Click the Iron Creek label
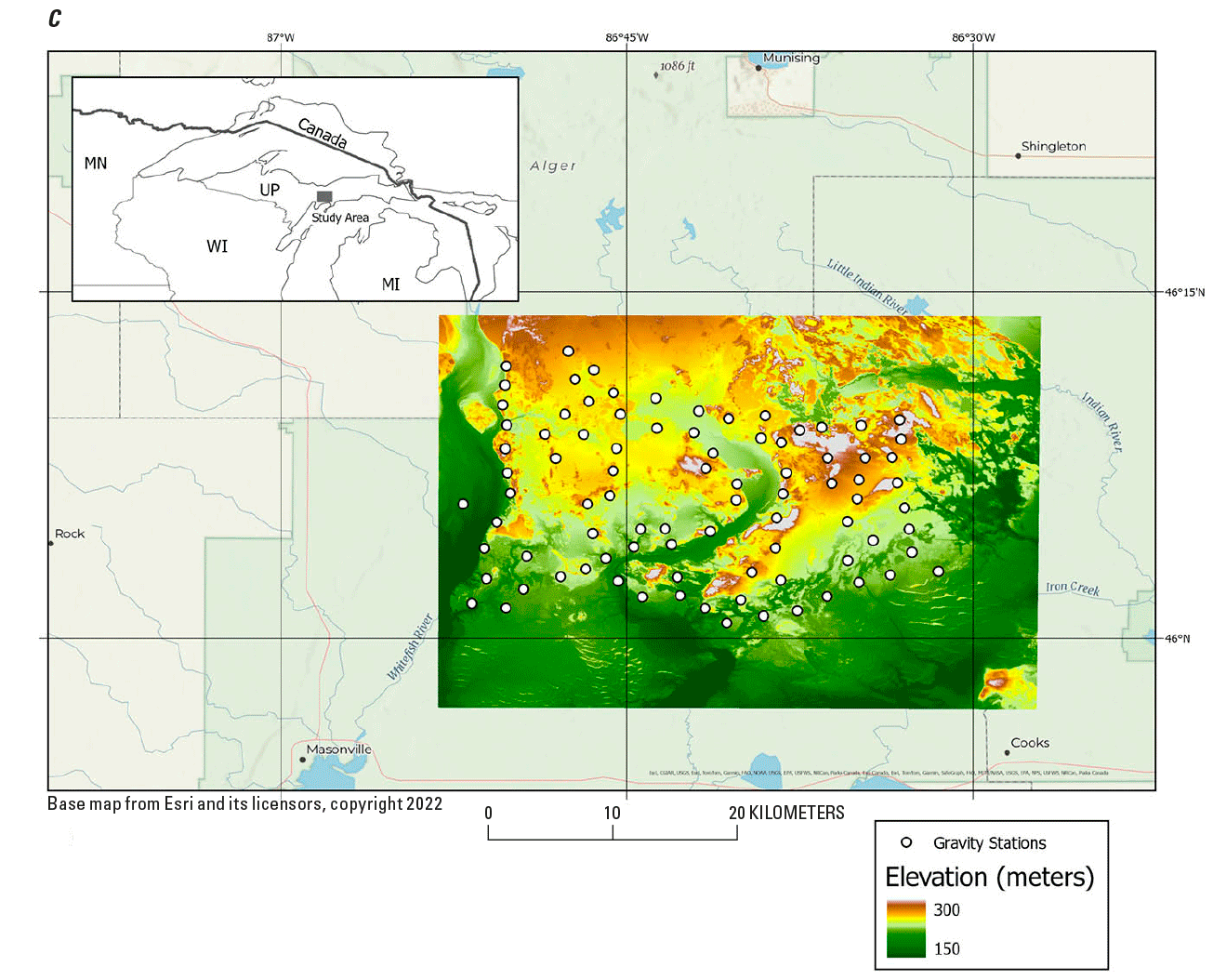This screenshot has height=980, width=1213. click(1072, 588)
